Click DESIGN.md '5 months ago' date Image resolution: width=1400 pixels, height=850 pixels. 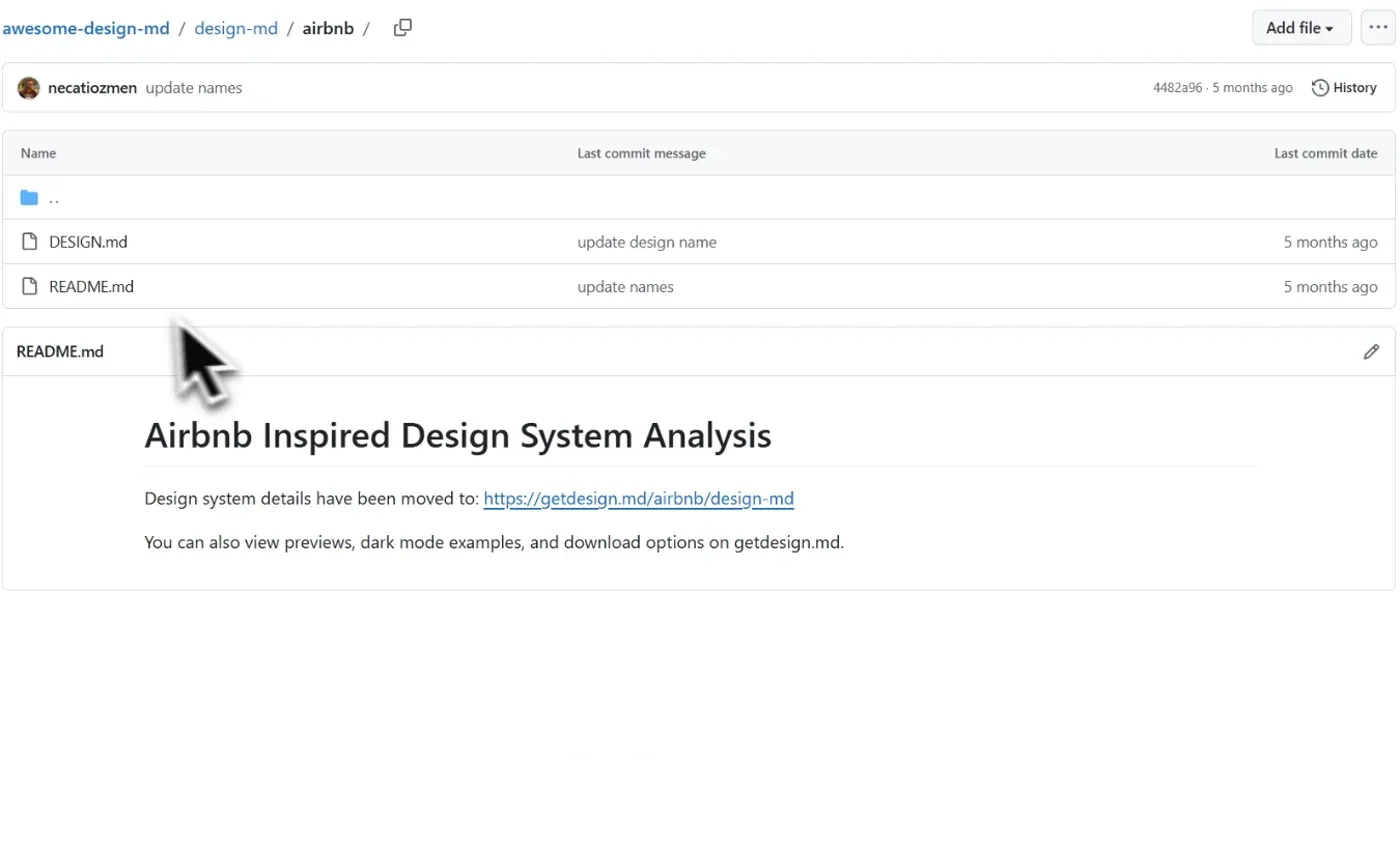[x=1330, y=242]
